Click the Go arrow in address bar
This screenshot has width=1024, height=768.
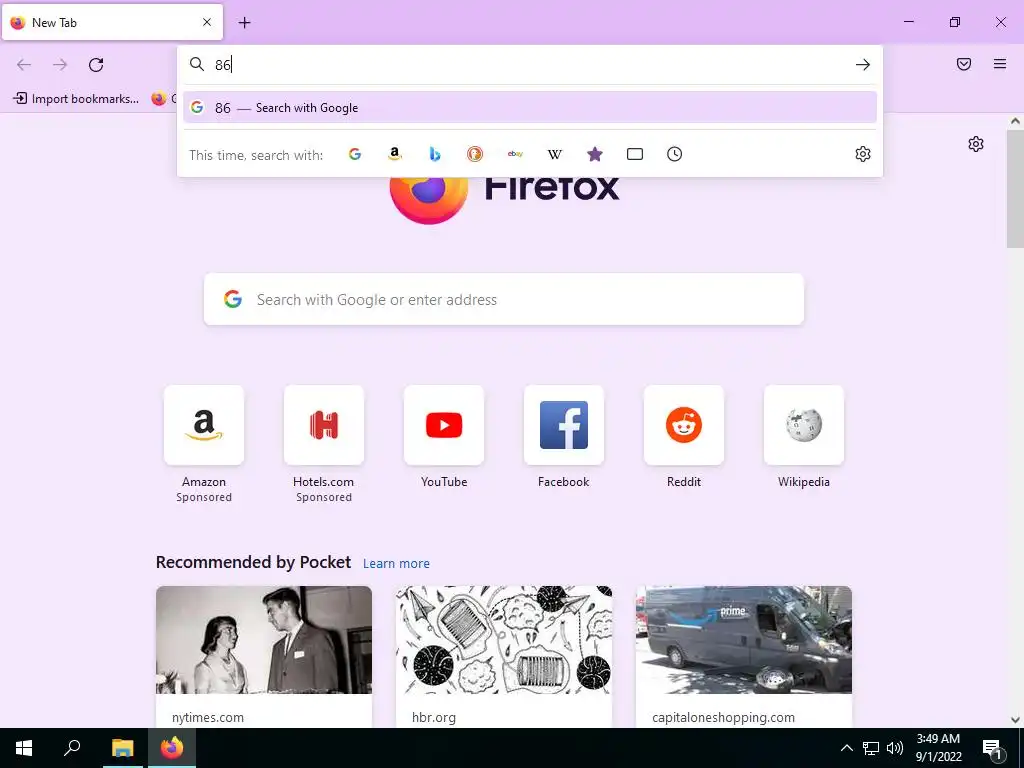(863, 65)
